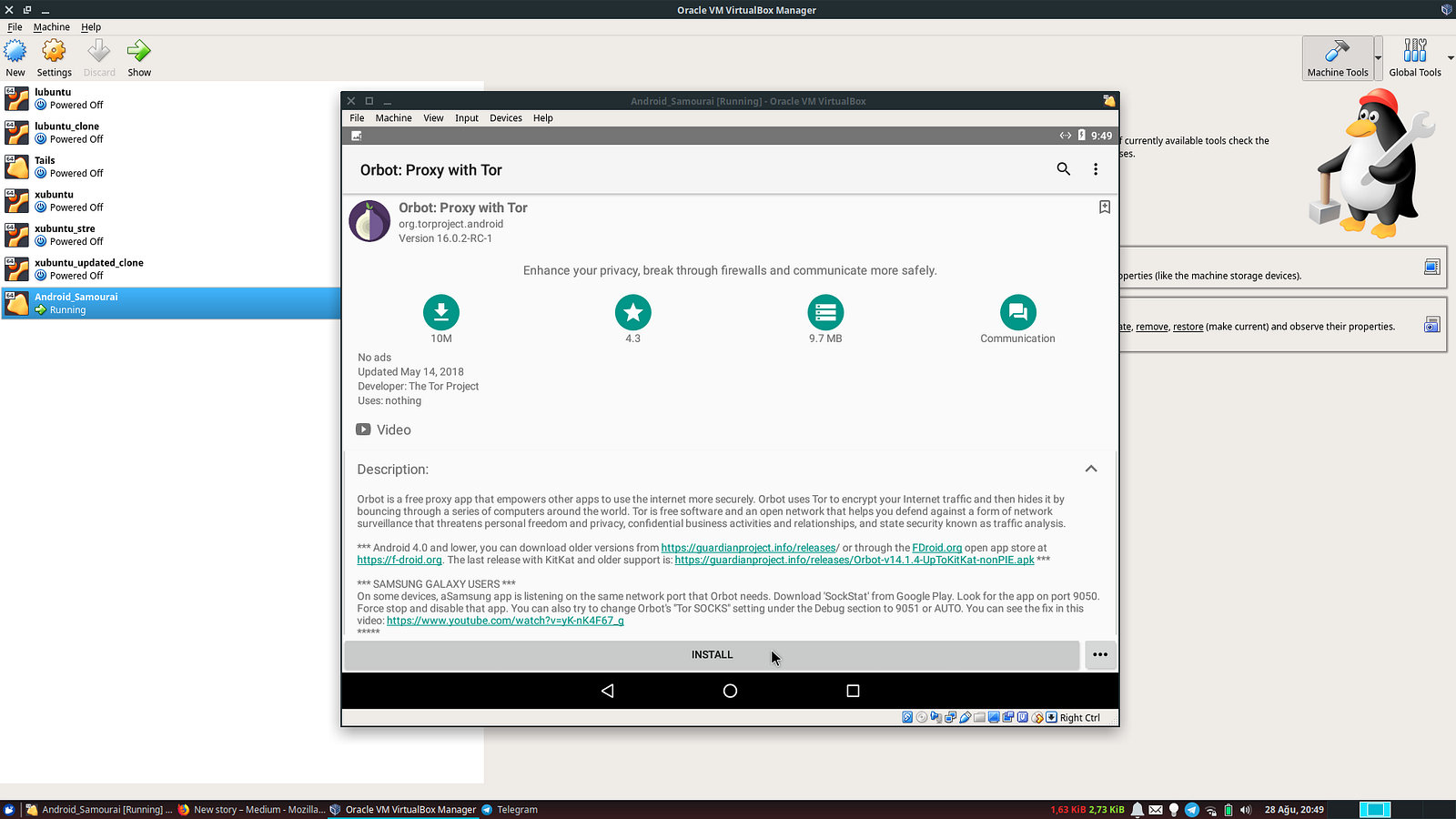Click the Show arrow icon in VirtualBox Manager

(139, 51)
